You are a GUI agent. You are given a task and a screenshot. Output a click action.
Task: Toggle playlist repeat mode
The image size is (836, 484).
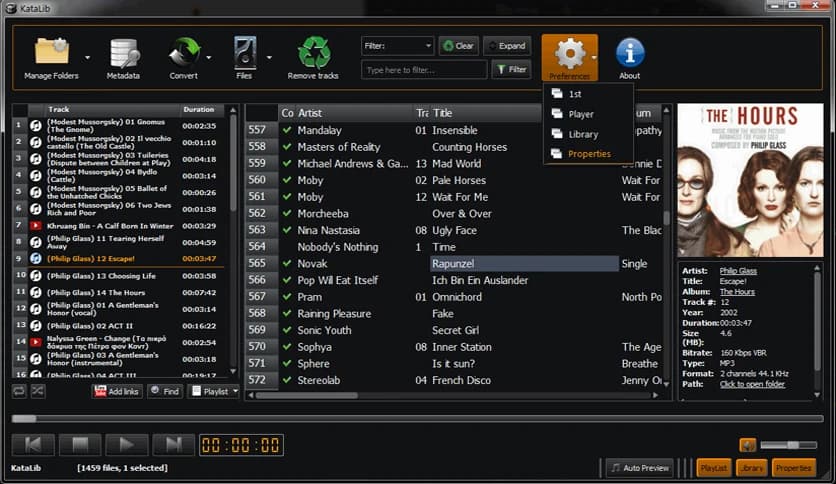pos(19,391)
